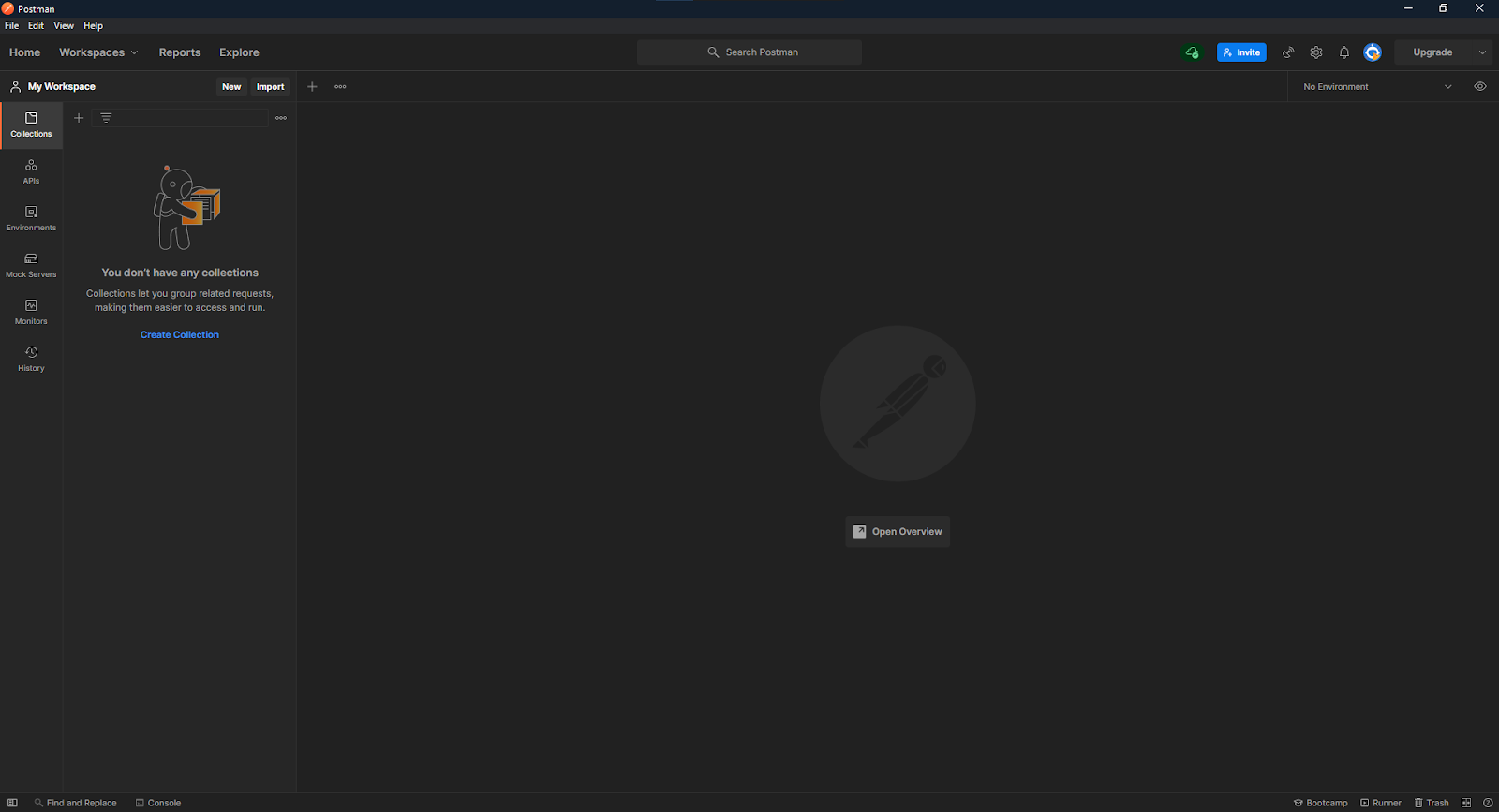1499x812 pixels.
Task: Click the filter icon in collections panel
Action: coord(106,118)
